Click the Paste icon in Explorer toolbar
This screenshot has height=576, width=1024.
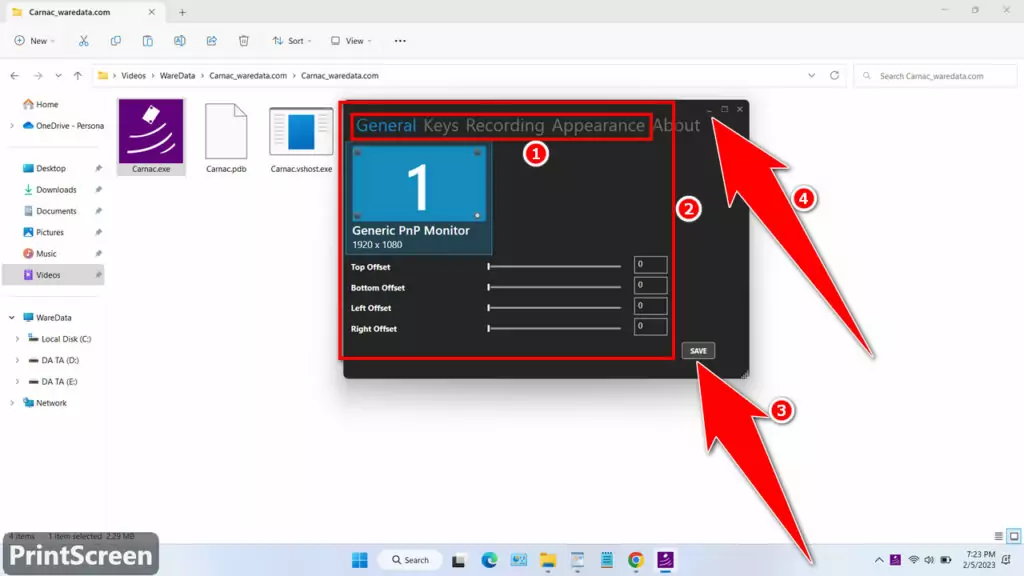(148, 41)
